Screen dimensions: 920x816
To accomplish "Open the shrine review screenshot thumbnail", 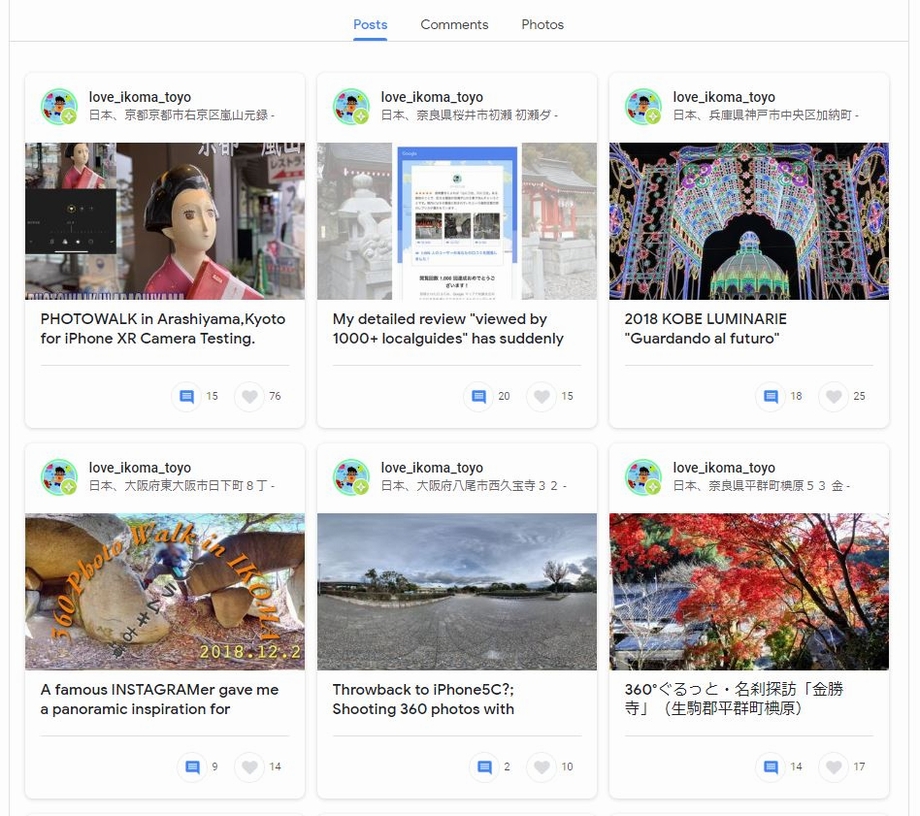I will tap(457, 221).
